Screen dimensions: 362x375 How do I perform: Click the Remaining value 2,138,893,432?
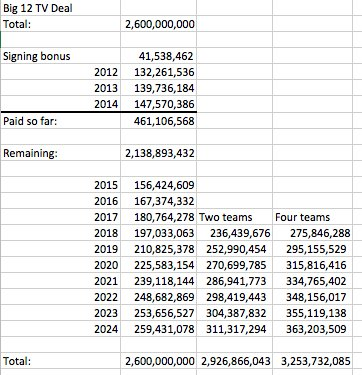pos(158,153)
